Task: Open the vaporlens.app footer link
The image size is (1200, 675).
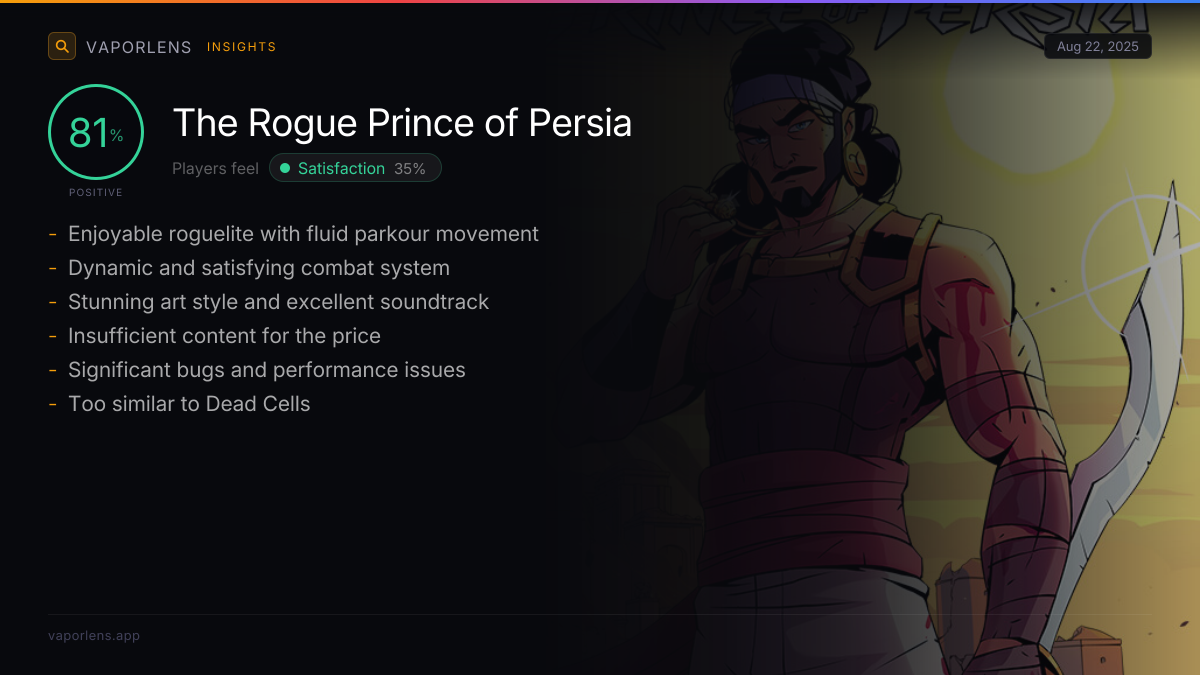Action: coord(94,636)
